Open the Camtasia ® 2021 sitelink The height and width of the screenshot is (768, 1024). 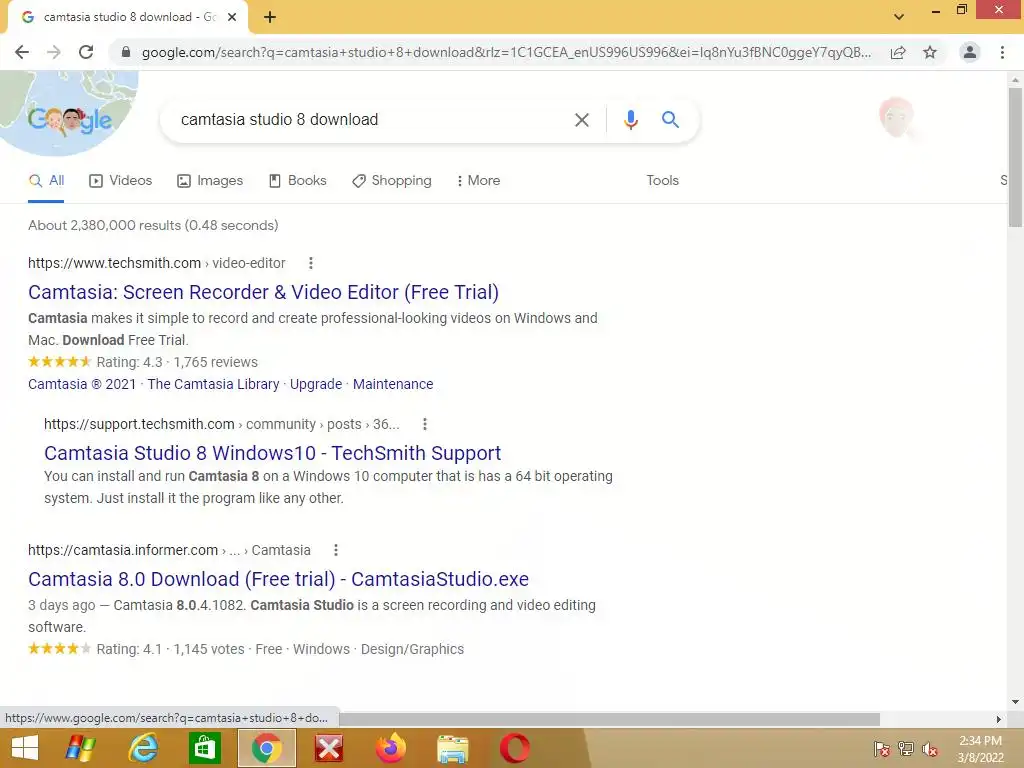click(82, 384)
